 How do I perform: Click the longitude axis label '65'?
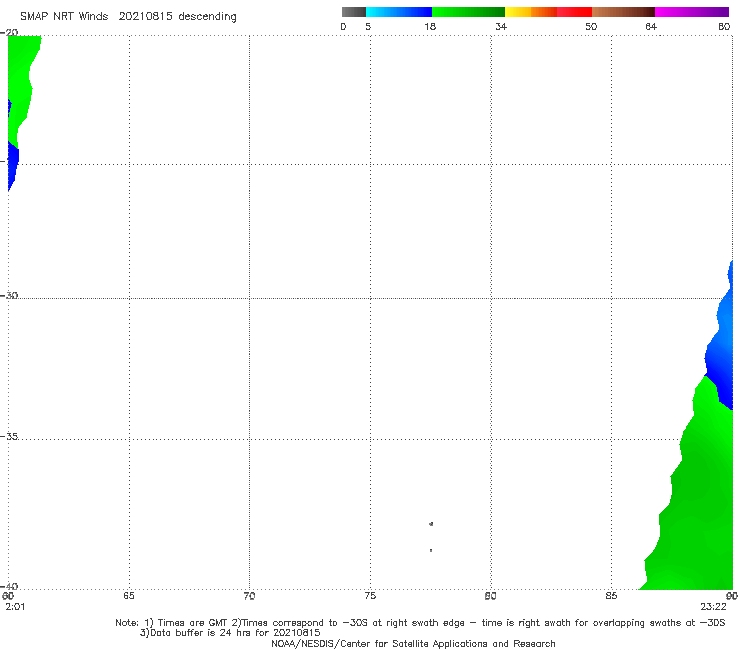129,596
